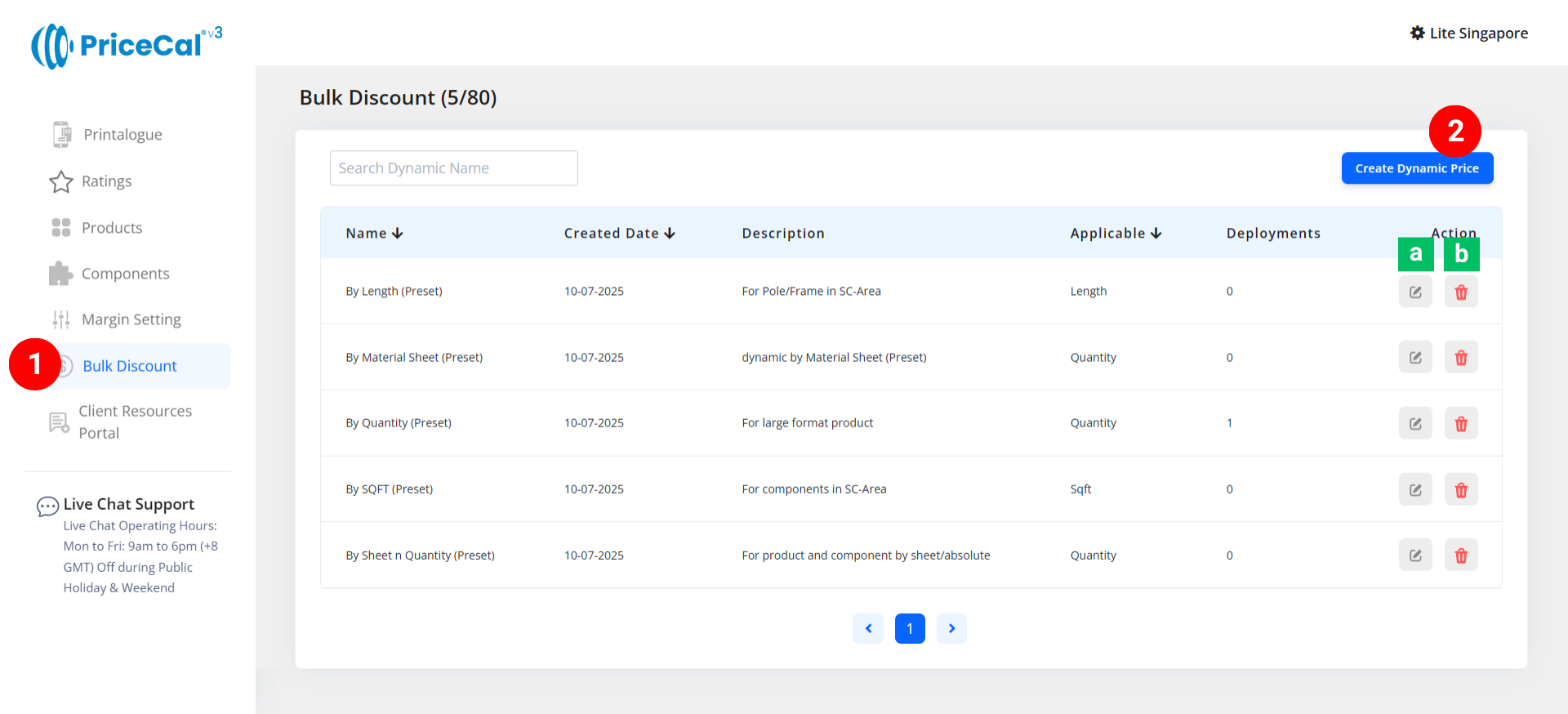Select page 1 in pagination
This screenshot has height=714, width=1568.
(x=910, y=628)
